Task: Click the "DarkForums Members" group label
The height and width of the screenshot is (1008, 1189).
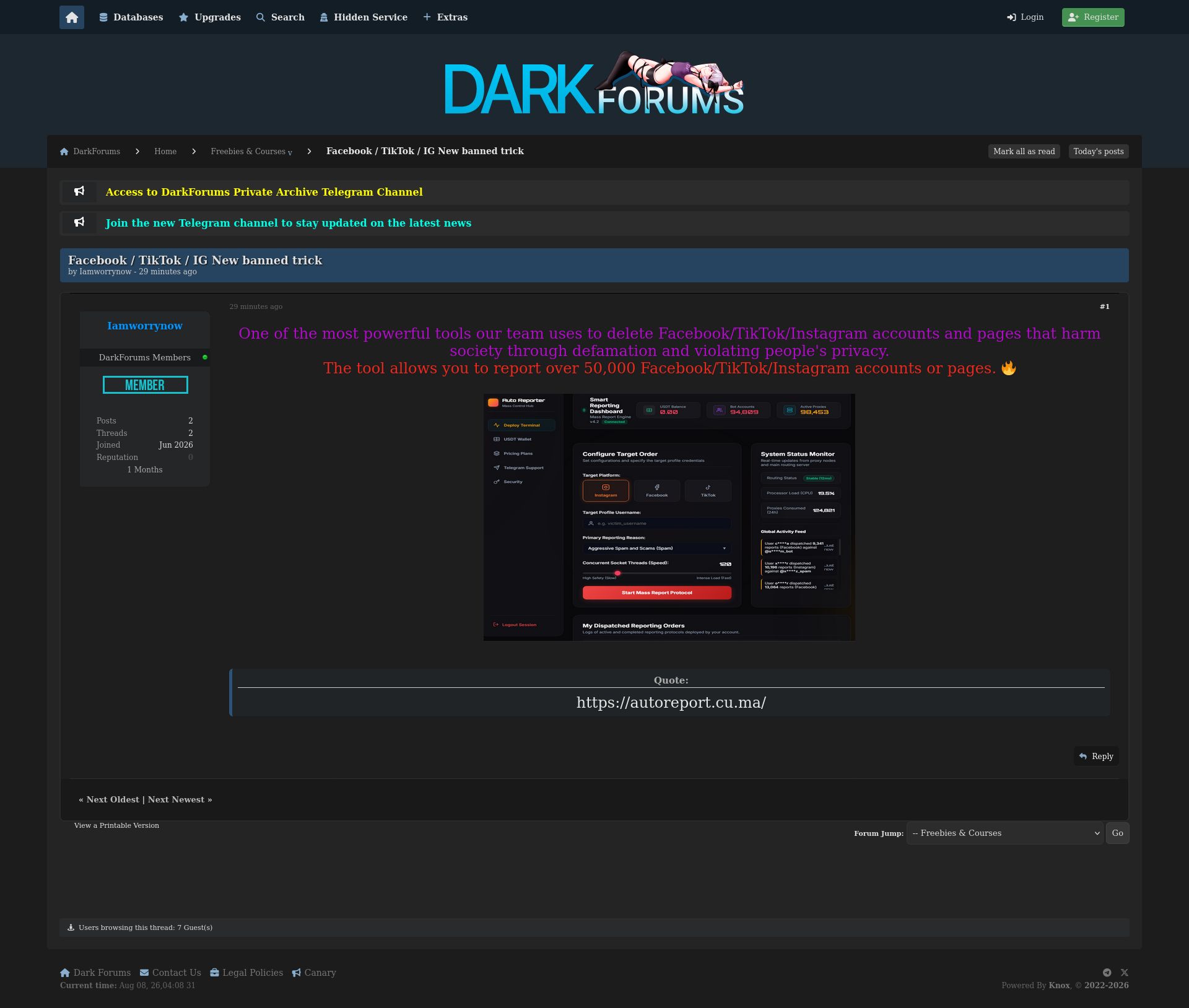Action: (x=145, y=358)
